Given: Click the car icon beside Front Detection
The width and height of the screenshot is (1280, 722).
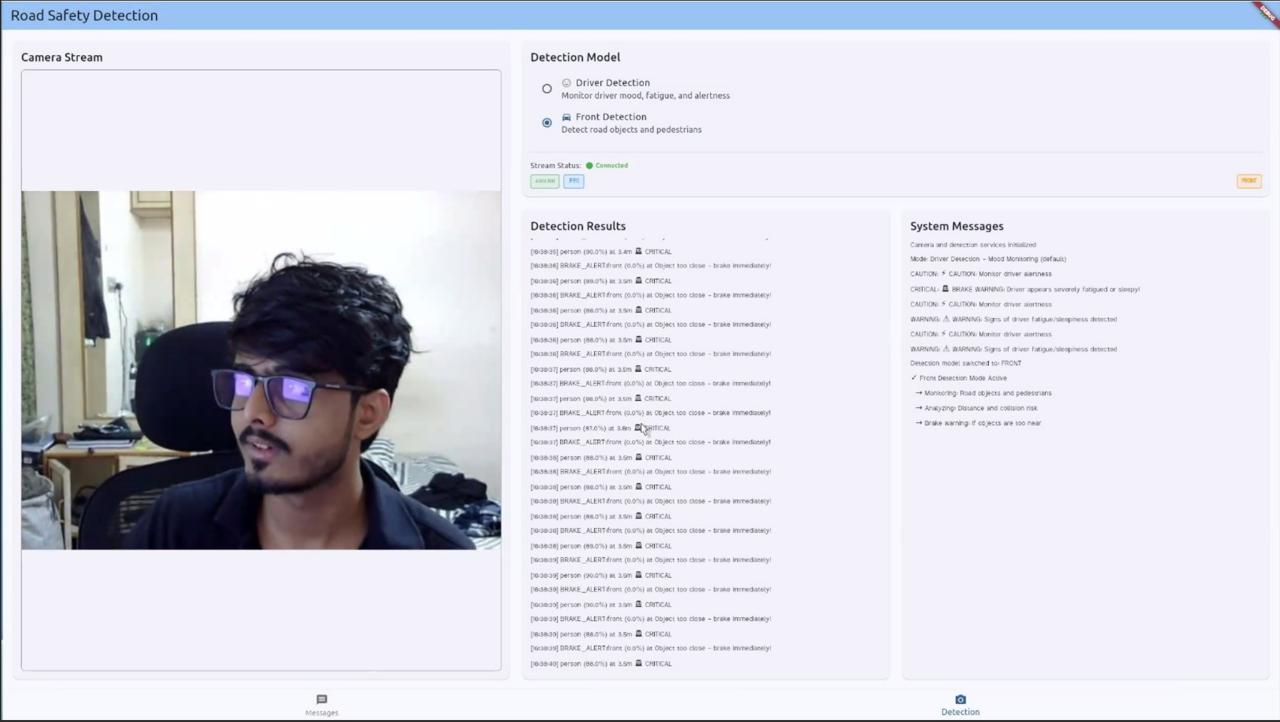Looking at the screenshot, I should tap(567, 117).
